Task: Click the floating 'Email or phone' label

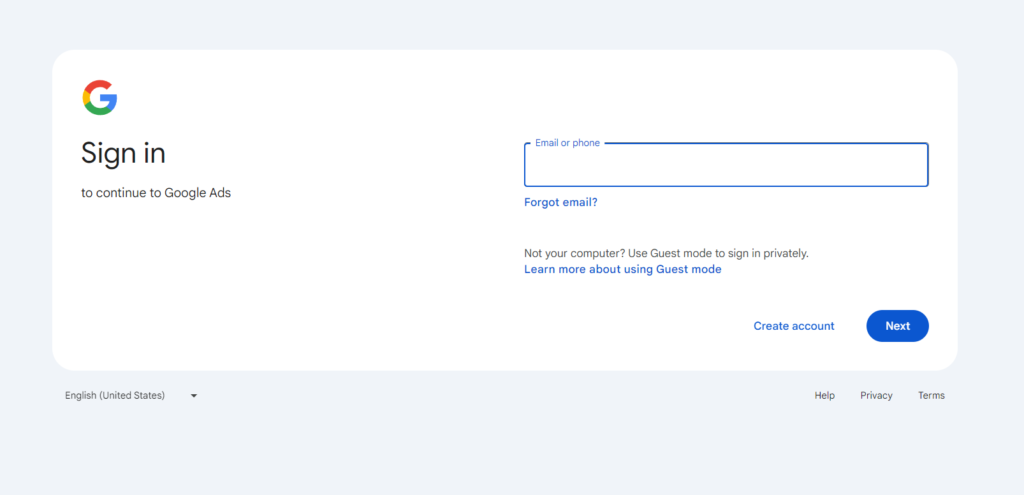Action: (567, 143)
